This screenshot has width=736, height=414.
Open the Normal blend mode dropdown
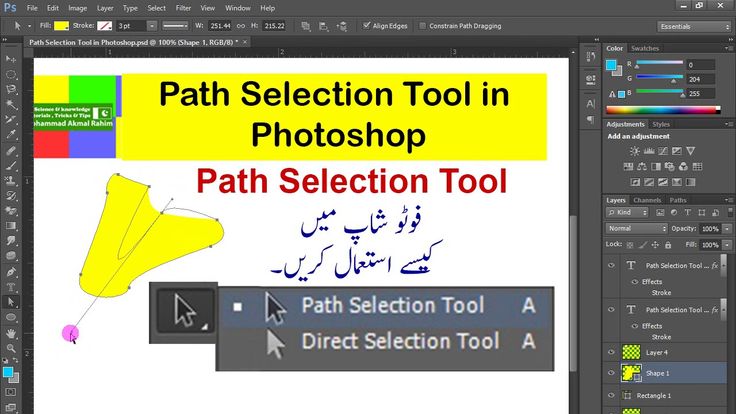point(636,228)
